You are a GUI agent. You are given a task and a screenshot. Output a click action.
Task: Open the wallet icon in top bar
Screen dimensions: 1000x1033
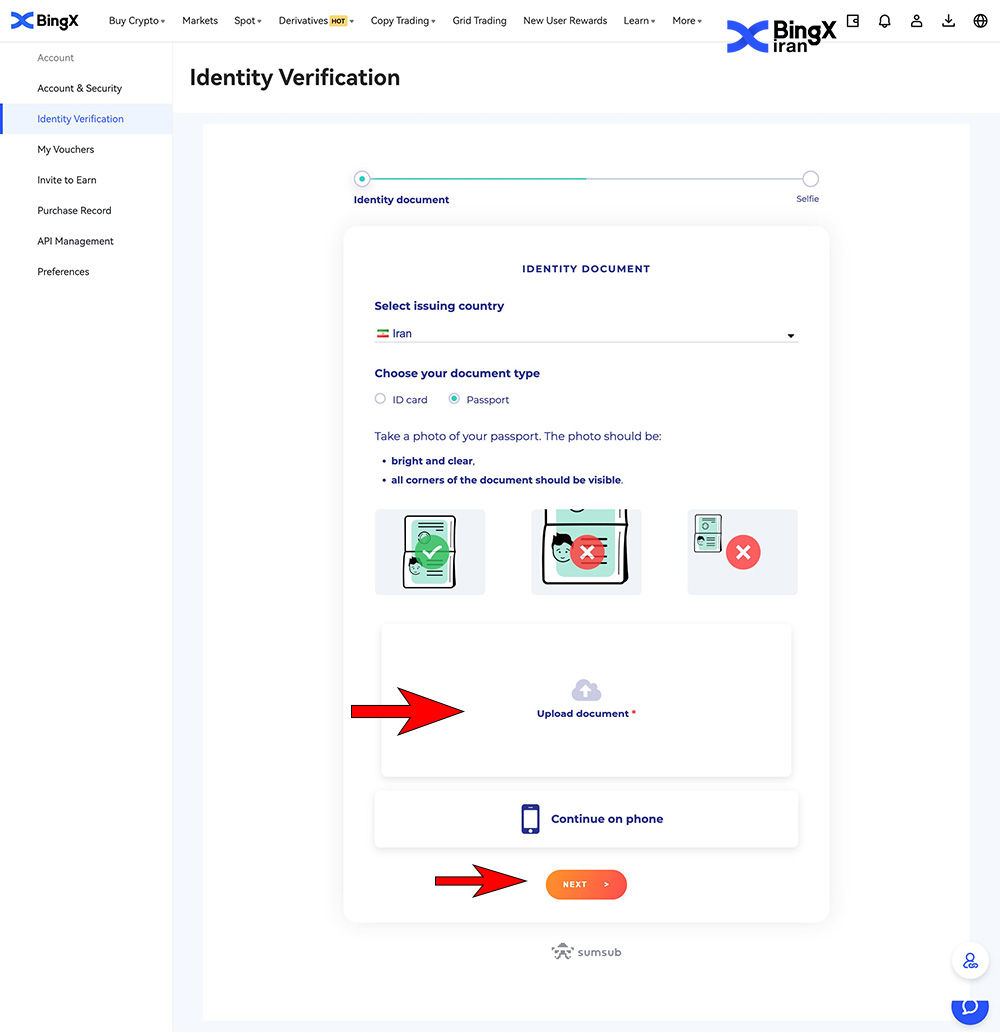[853, 21]
